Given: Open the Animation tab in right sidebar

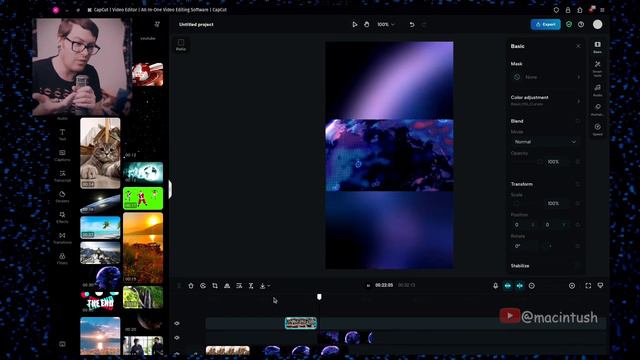Looking at the screenshot, I should (x=598, y=110).
